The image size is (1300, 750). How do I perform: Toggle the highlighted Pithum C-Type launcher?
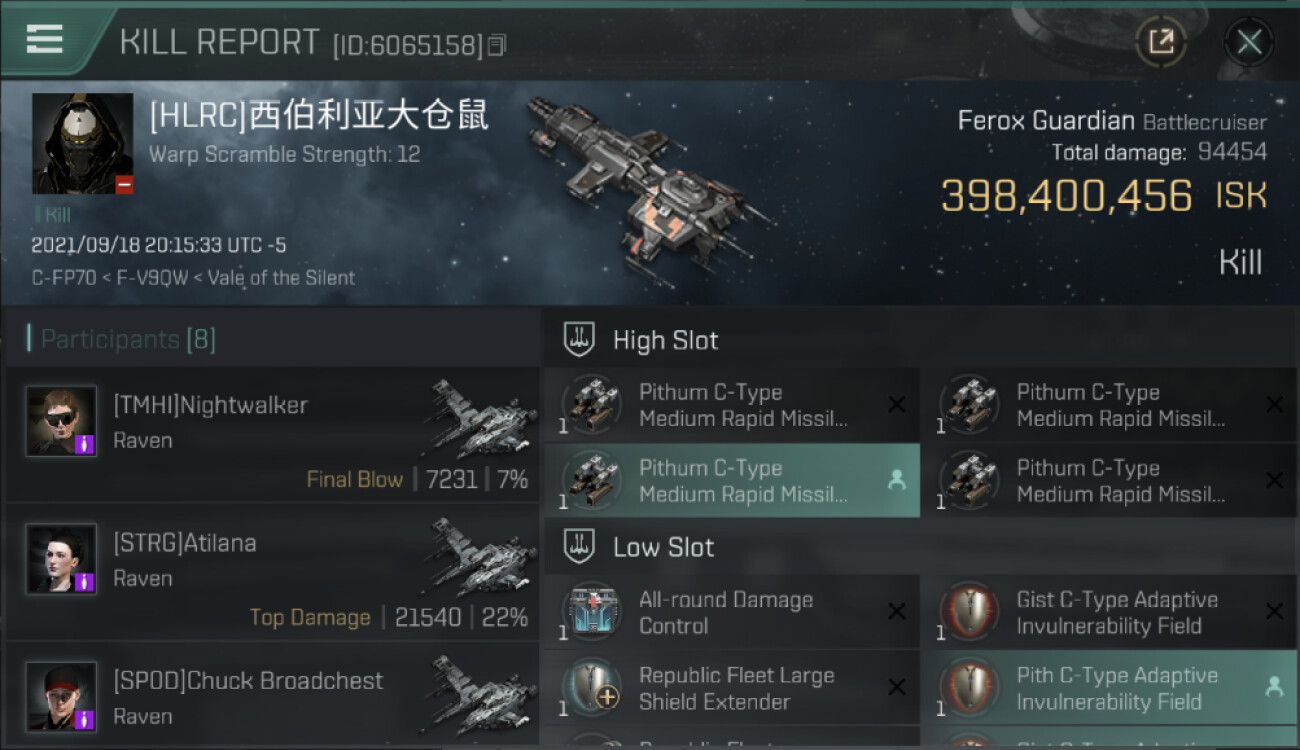coord(732,481)
